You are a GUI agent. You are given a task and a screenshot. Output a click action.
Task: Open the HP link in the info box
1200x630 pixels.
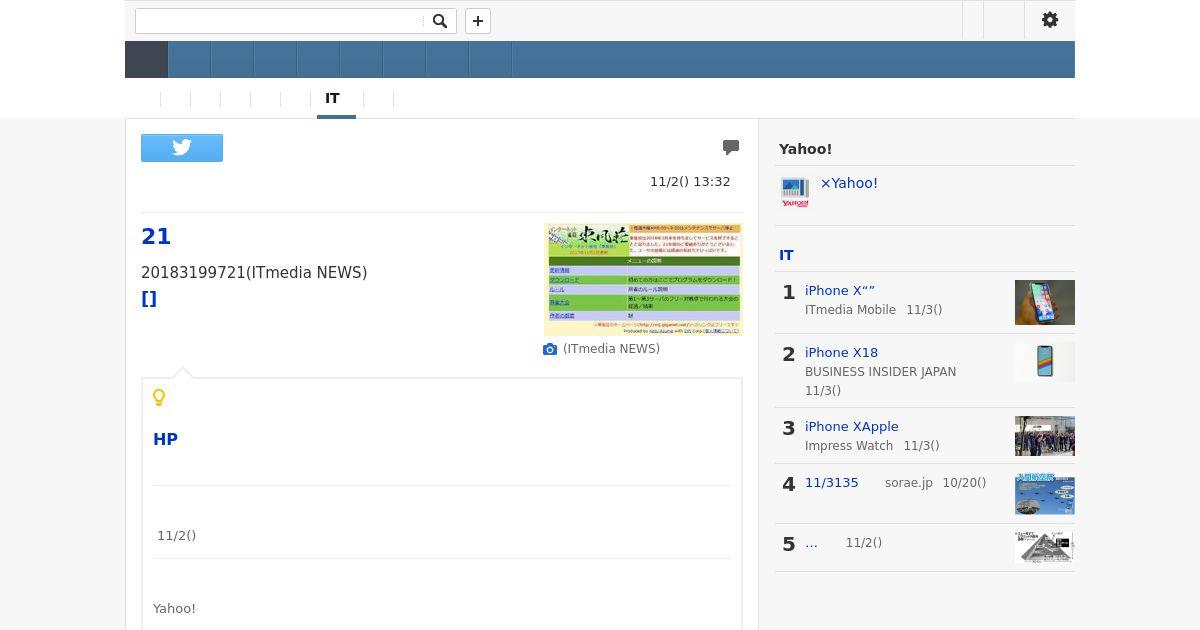165,439
